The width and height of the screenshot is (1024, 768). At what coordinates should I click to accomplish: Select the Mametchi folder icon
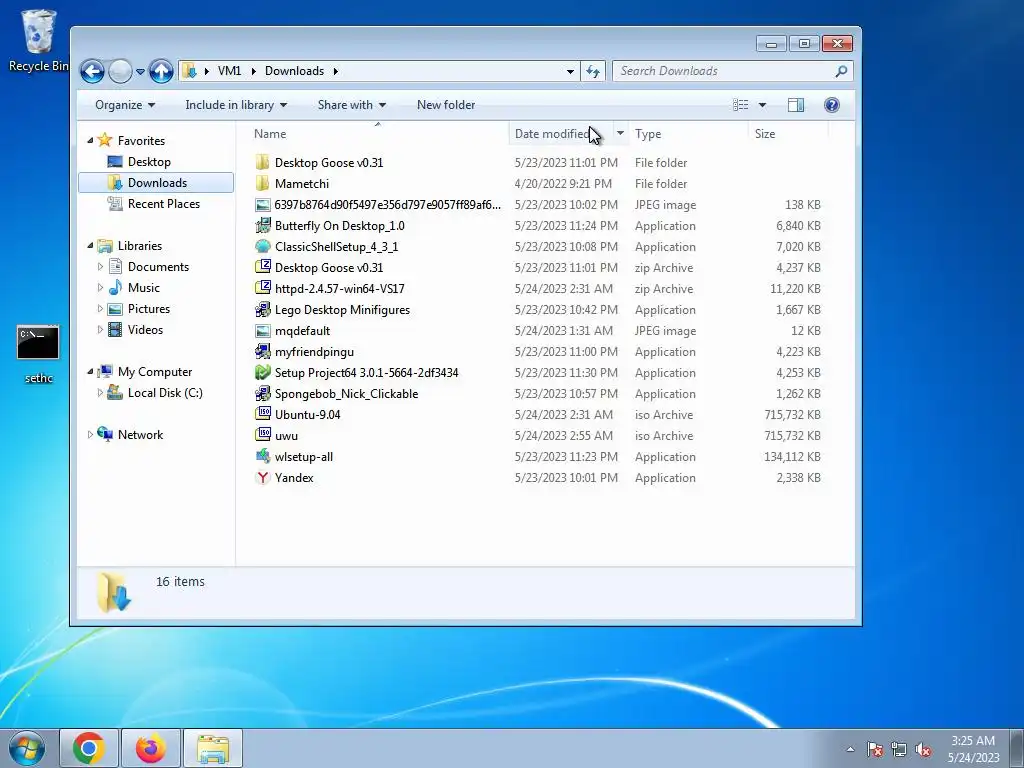coord(263,184)
